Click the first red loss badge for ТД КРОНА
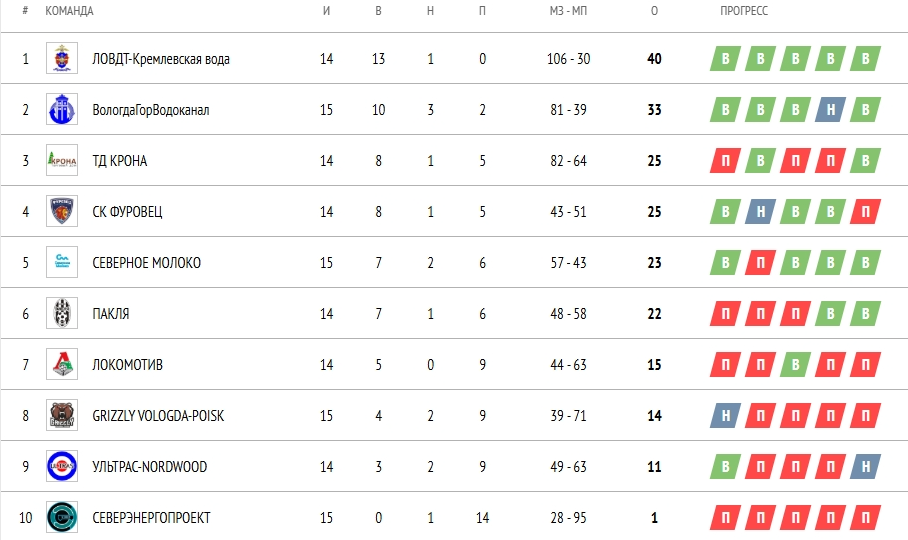Viewport: 908px width, 540px height. [x=724, y=161]
